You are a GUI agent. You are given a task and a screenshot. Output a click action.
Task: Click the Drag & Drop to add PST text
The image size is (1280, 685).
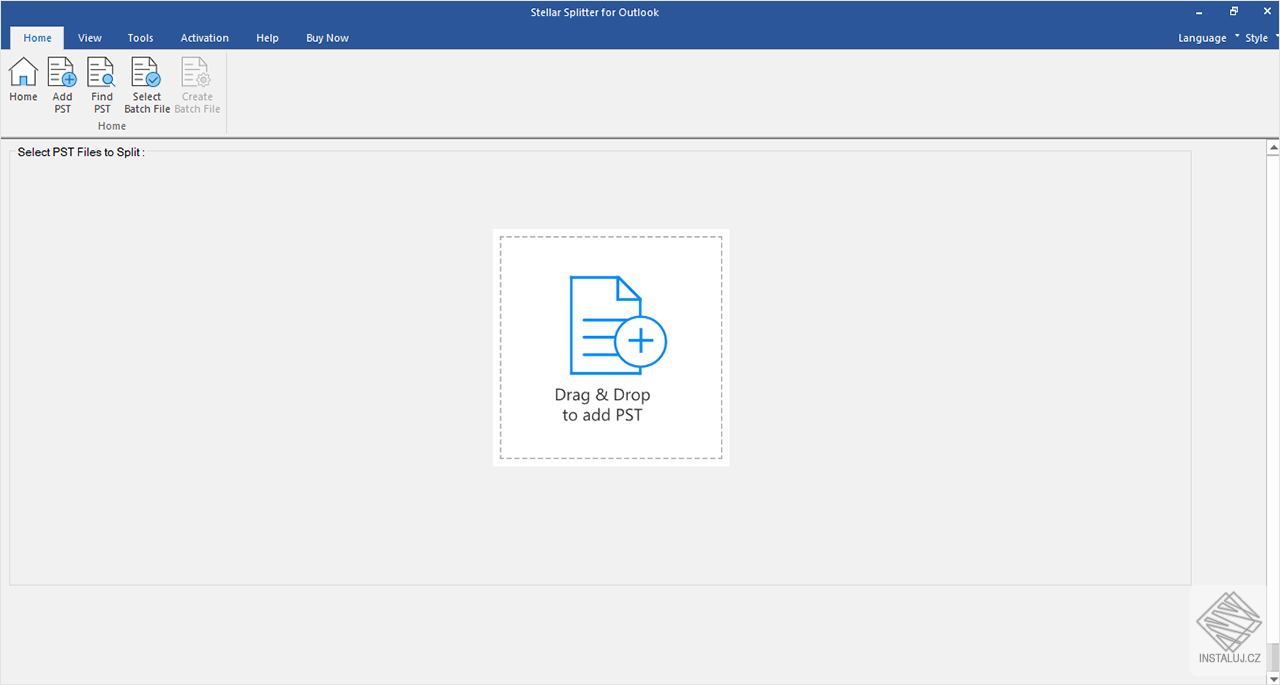click(602, 404)
